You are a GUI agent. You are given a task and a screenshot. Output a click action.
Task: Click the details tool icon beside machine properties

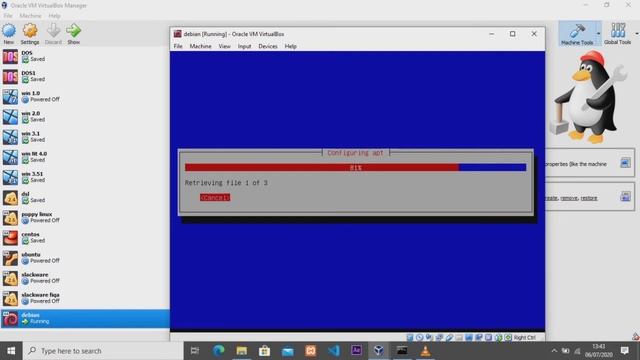[625, 163]
